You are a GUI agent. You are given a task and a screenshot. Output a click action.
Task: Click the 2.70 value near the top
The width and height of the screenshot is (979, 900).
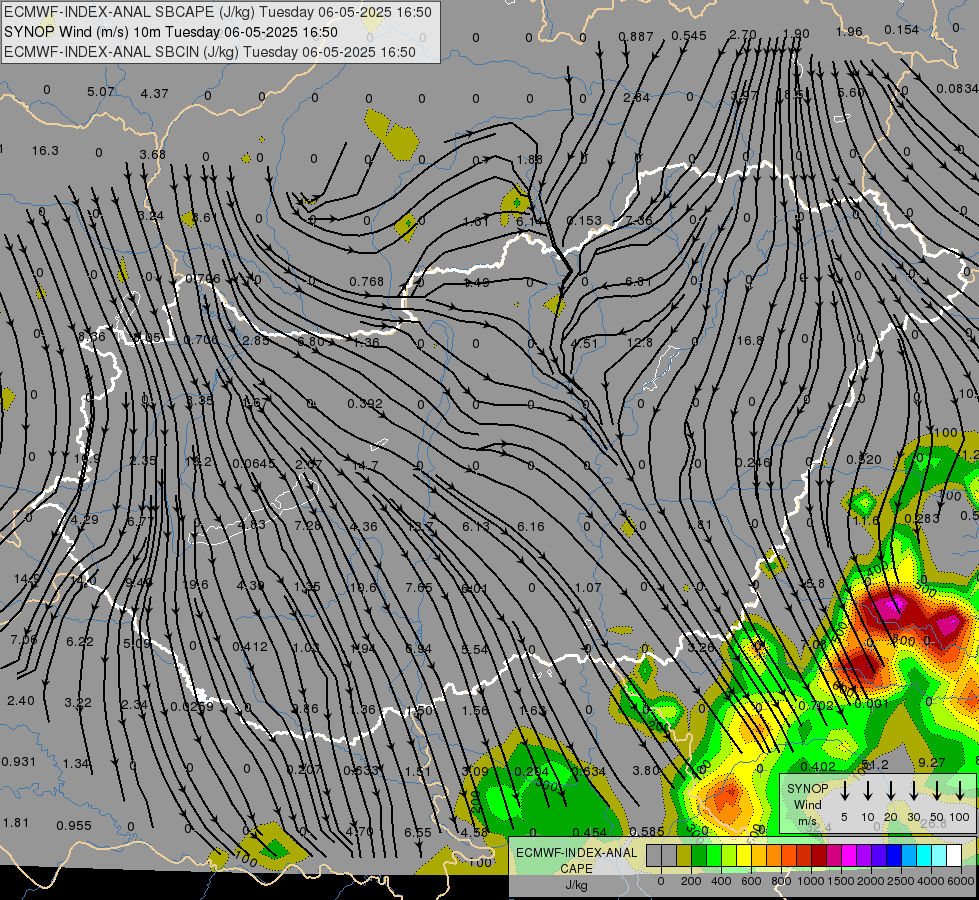pos(743,34)
